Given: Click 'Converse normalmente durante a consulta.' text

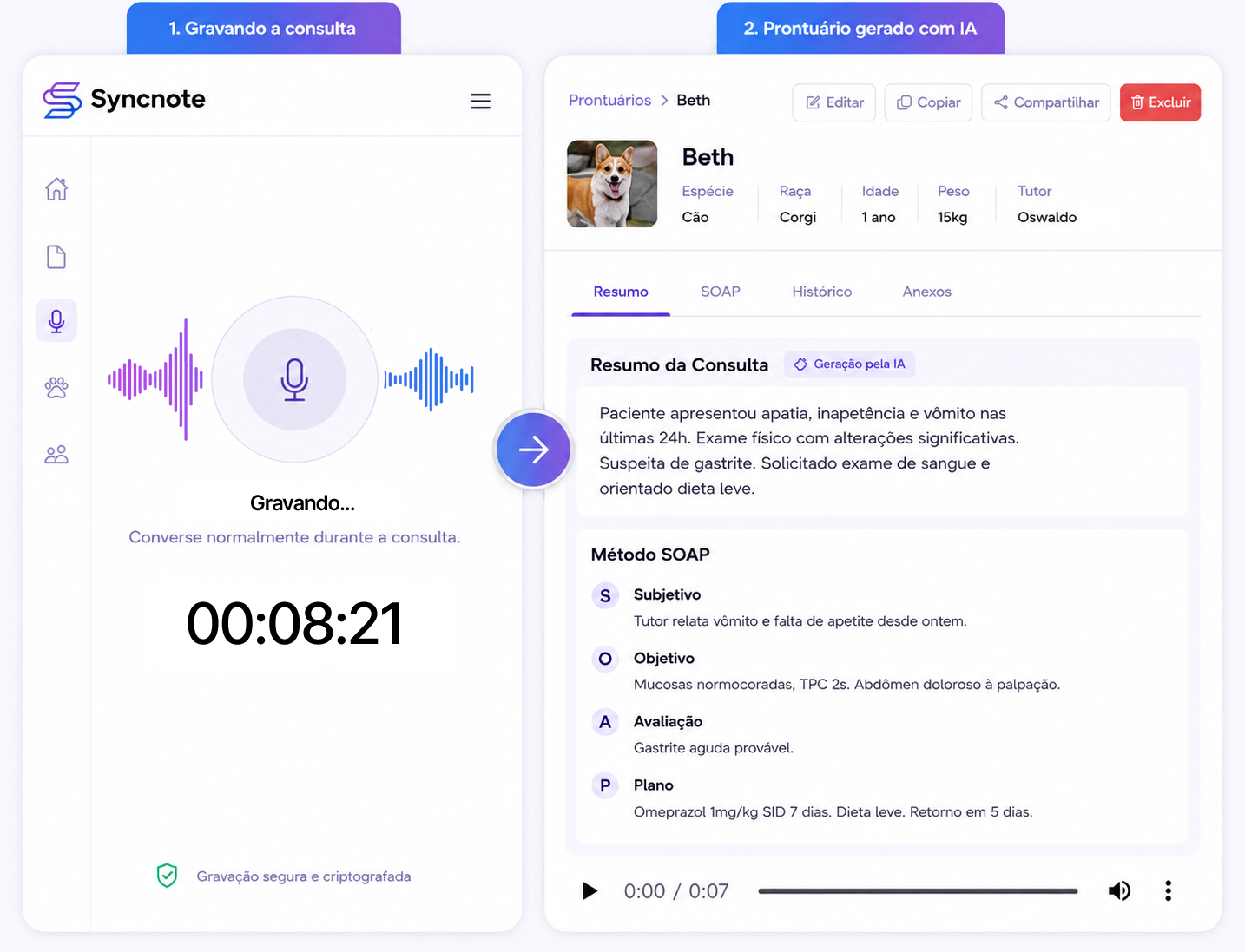Looking at the screenshot, I should tap(294, 537).
